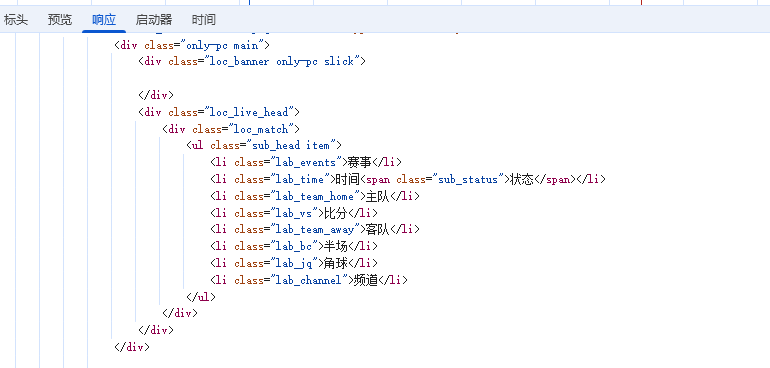Click the line with class "only-pc main"
770x368 pixels.
192,45
